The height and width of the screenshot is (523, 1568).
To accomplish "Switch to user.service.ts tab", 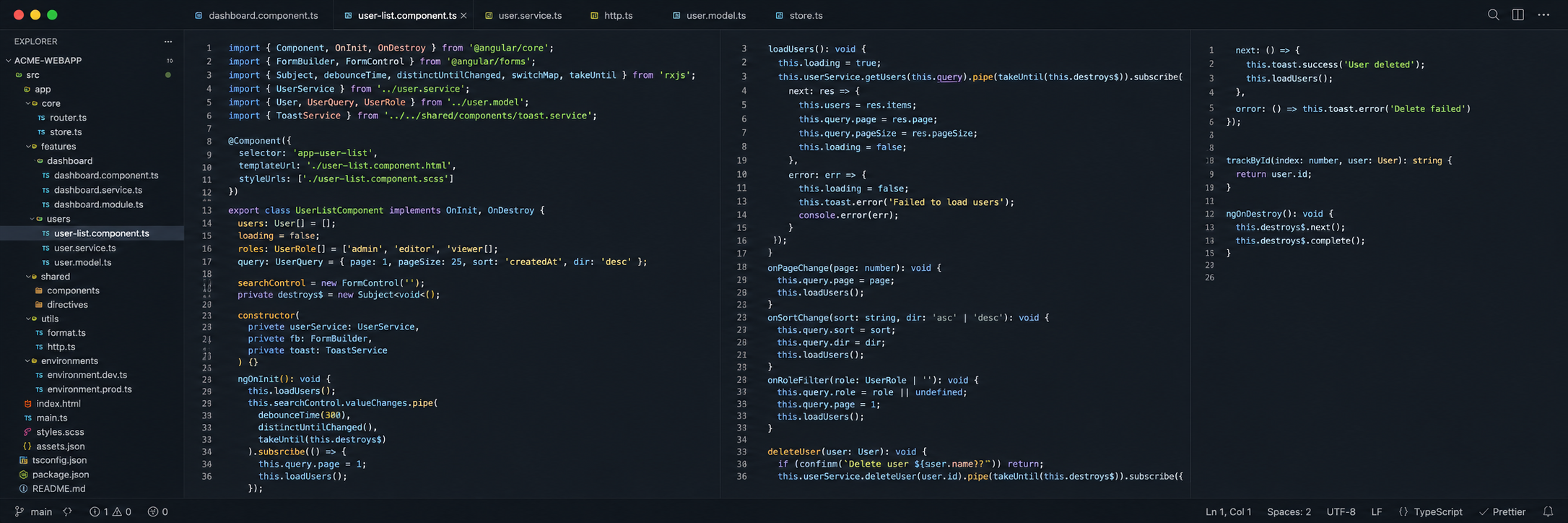I will coord(523,15).
